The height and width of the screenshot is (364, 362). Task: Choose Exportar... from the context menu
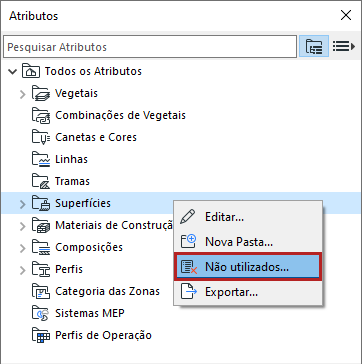(248, 292)
